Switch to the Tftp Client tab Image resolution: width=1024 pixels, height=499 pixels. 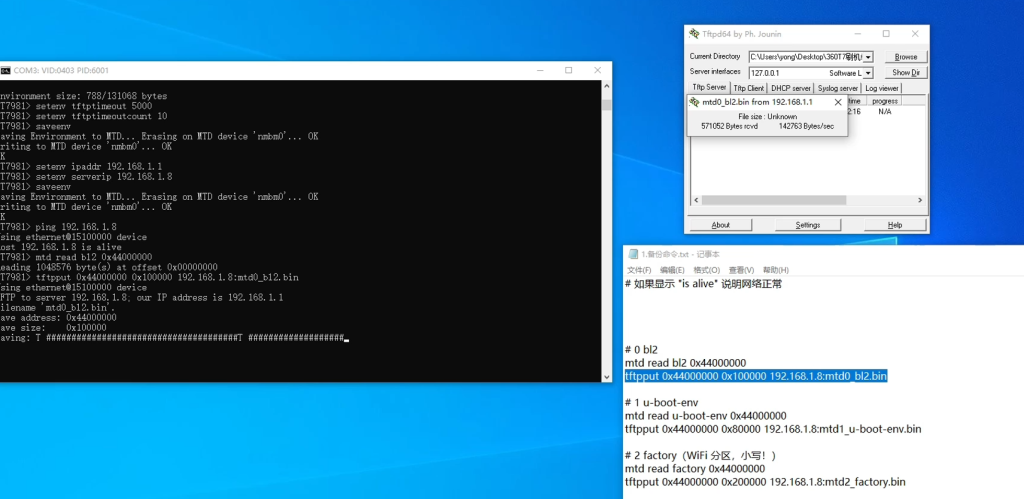pos(749,88)
